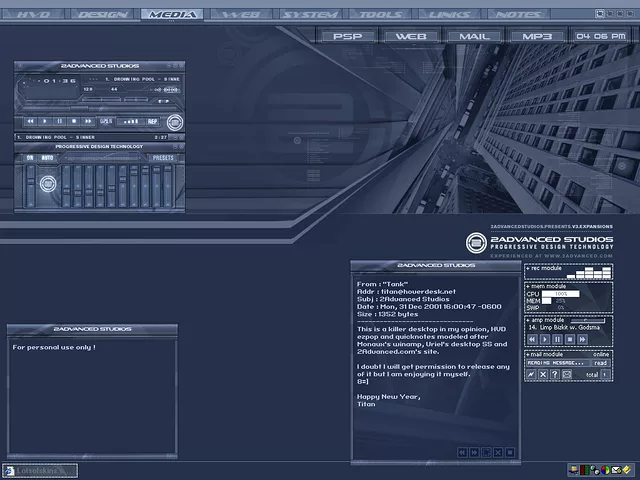Click the pause icon in amp module
The height and width of the screenshot is (480, 640).
pos(558,340)
